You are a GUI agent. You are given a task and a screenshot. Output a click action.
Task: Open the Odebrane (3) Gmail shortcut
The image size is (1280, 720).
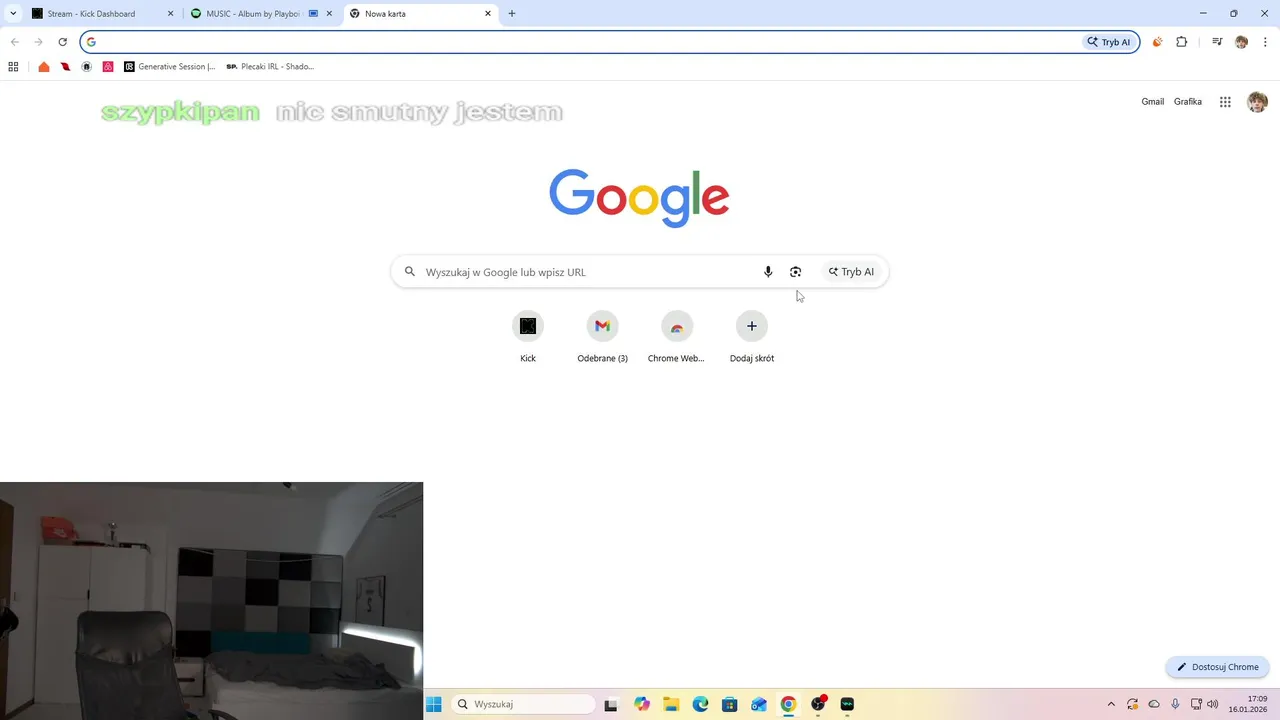[602, 337]
